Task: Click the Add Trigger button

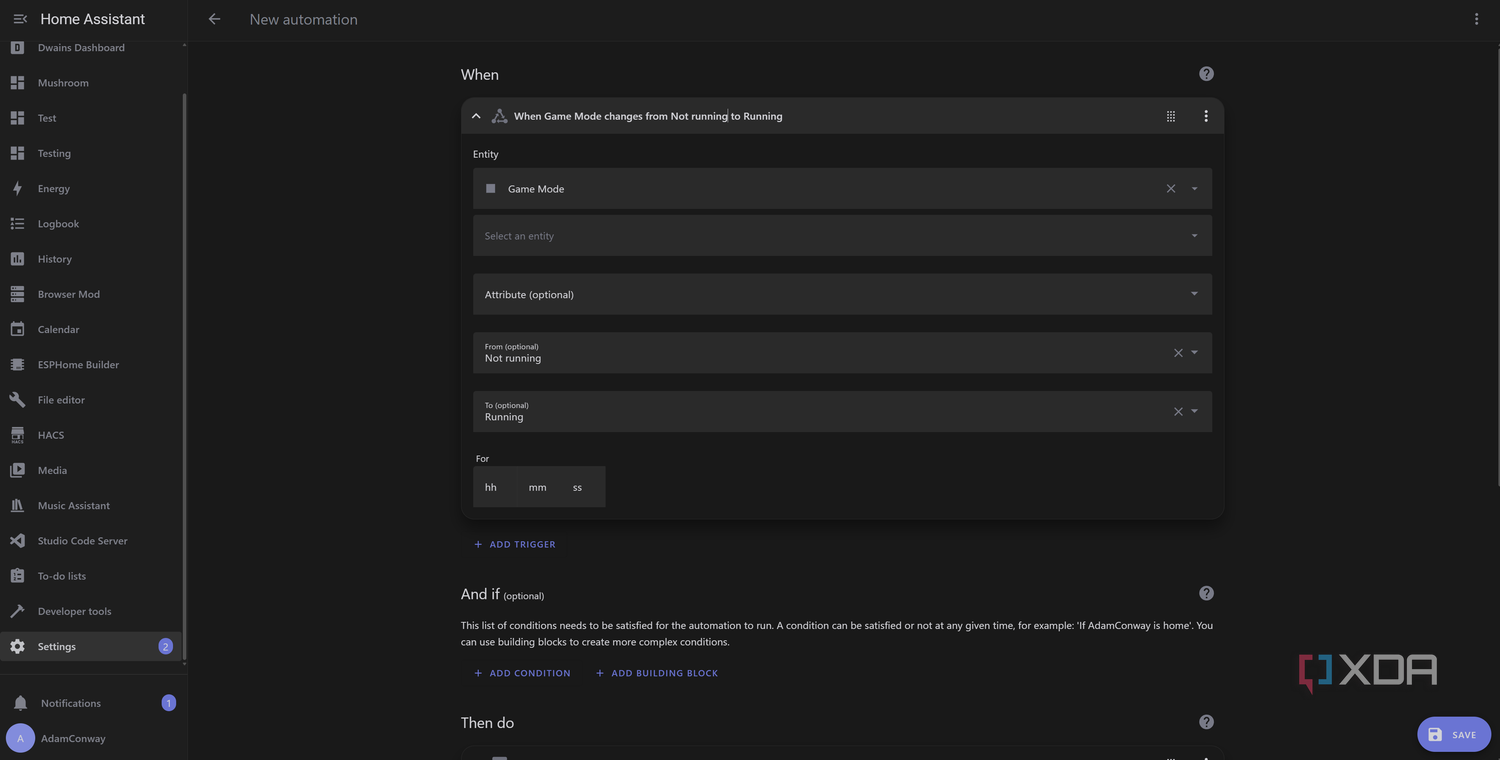Action: coord(515,544)
